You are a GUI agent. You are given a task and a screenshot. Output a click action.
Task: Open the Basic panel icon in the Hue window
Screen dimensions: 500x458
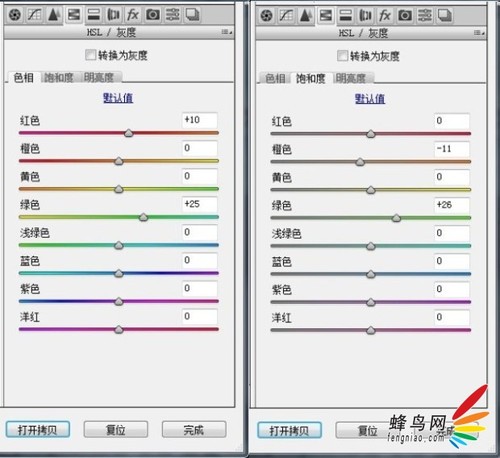point(15,15)
